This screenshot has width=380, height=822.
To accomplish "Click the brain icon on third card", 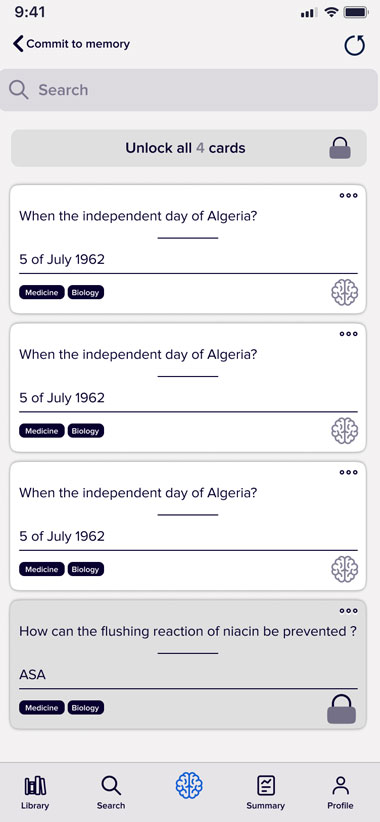I will pos(344,569).
